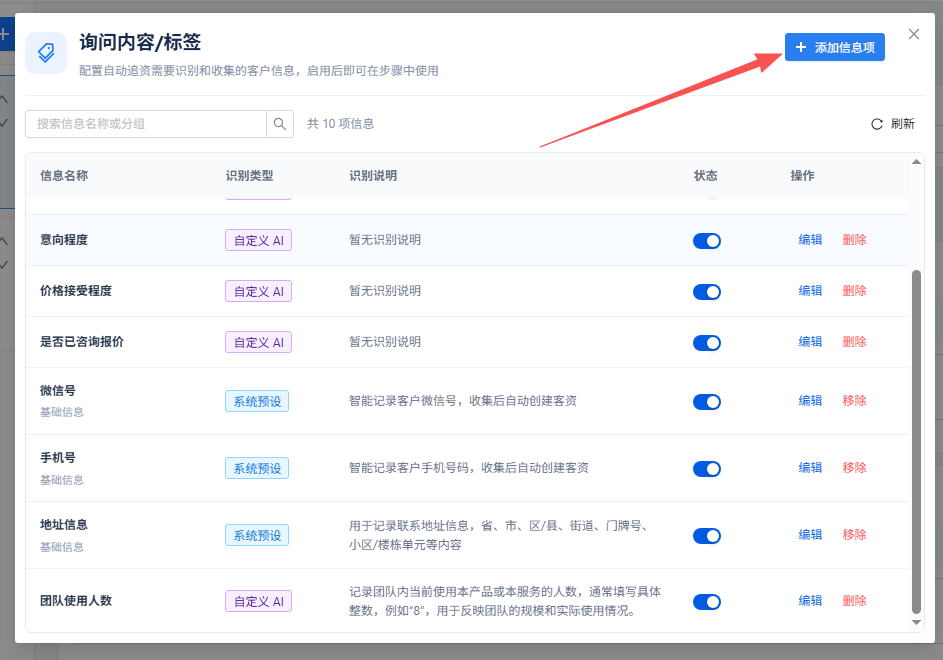Screen dimensions: 943x660
Task: Click the 系统预设 tag in 手机号 row
Action: coord(257,468)
